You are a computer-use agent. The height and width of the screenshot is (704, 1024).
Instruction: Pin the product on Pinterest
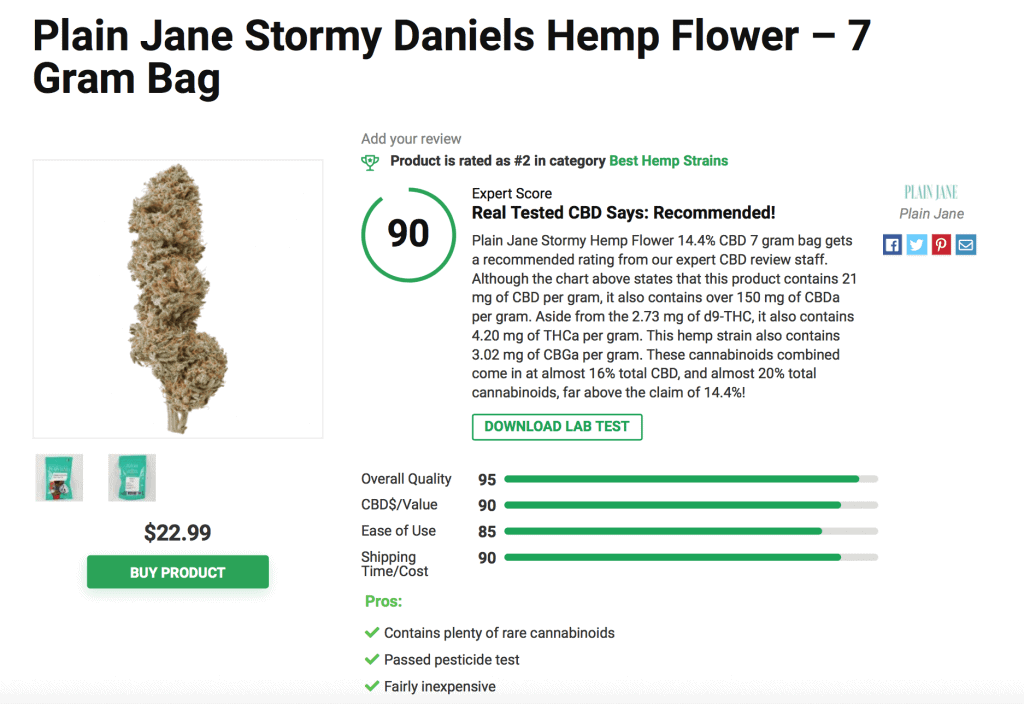tap(941, 245)
